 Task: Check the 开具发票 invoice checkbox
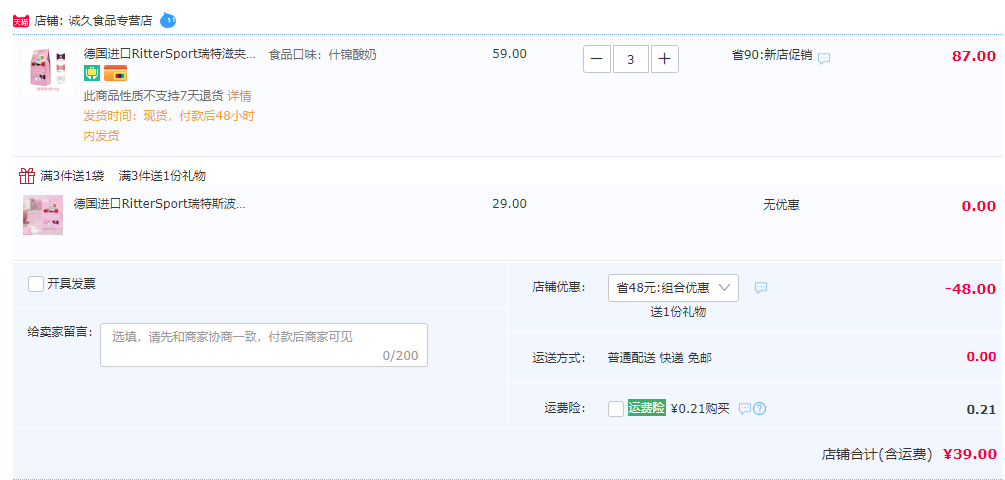(36, 284)
